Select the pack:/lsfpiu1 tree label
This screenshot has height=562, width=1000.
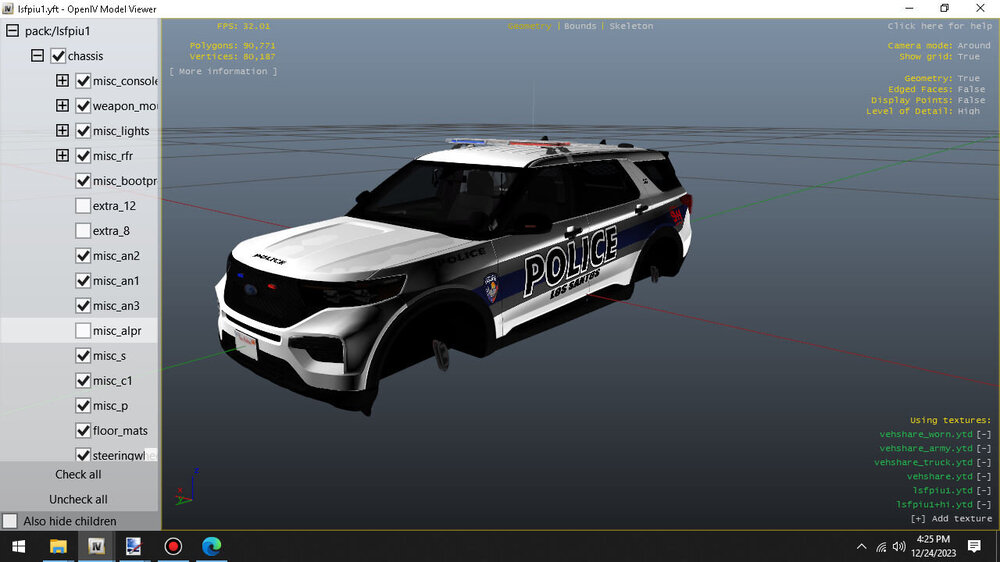[57, 31]
